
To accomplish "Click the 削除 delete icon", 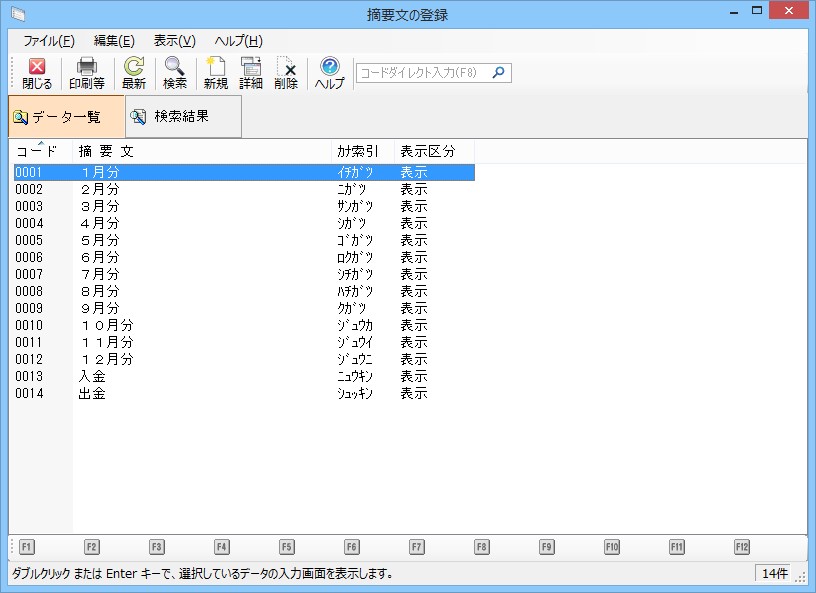I will 286,73.
